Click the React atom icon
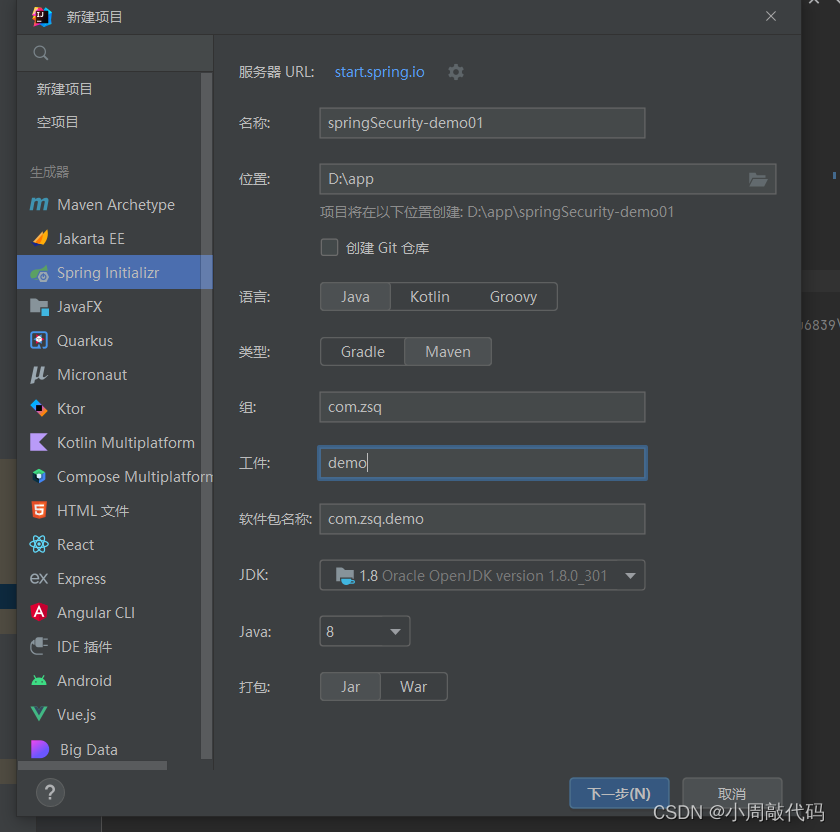Image resolution: width=840 pixels, height=832 pixels. (x=39, y=544)
